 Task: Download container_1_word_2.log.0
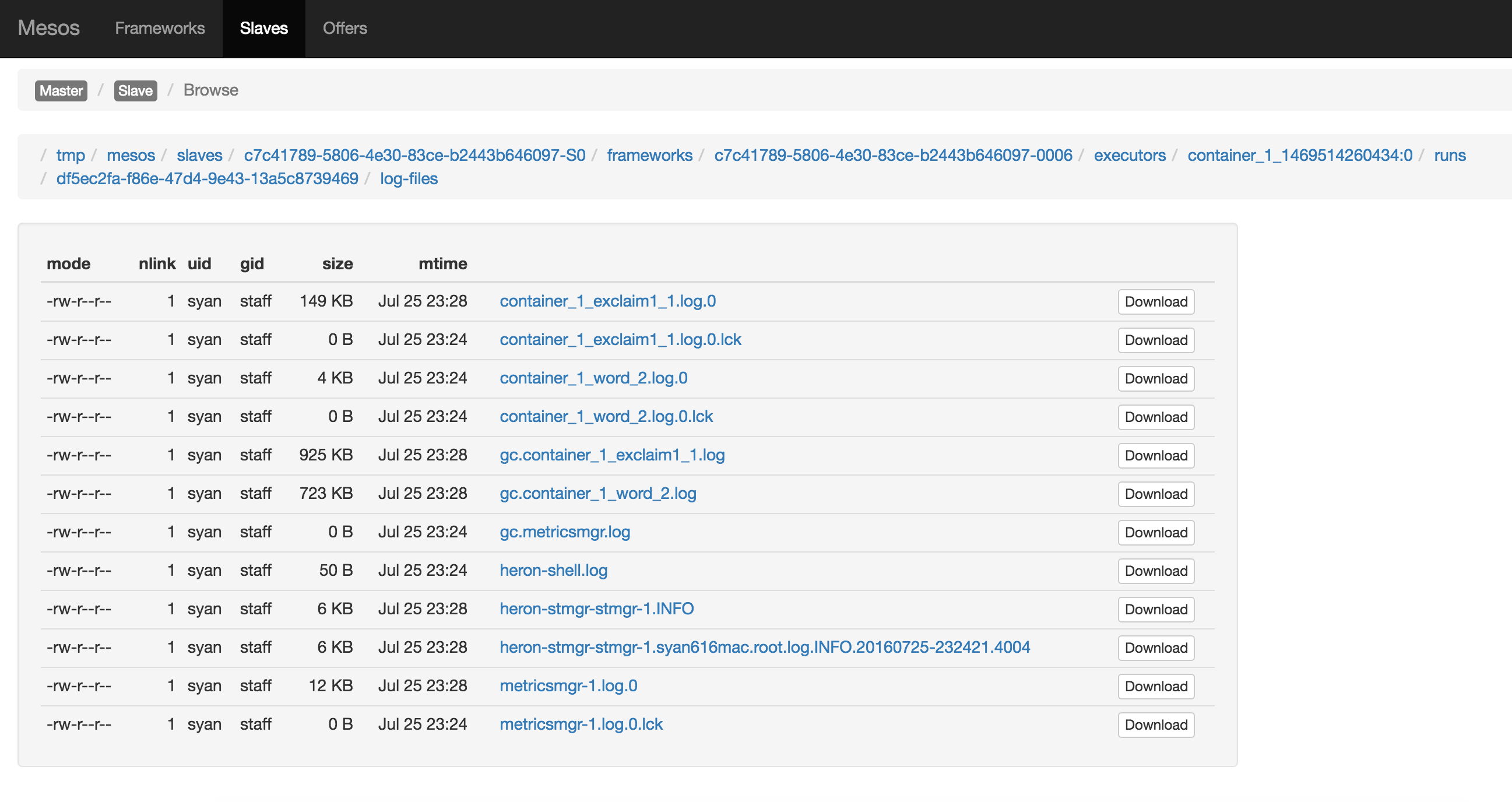[x=1156, y=378]
